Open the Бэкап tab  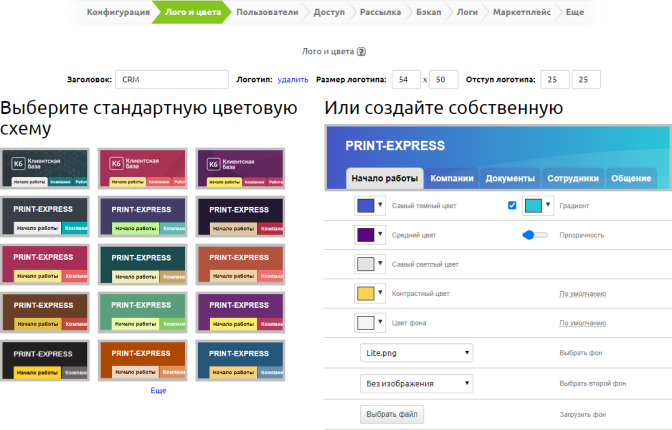click(432, 12)
